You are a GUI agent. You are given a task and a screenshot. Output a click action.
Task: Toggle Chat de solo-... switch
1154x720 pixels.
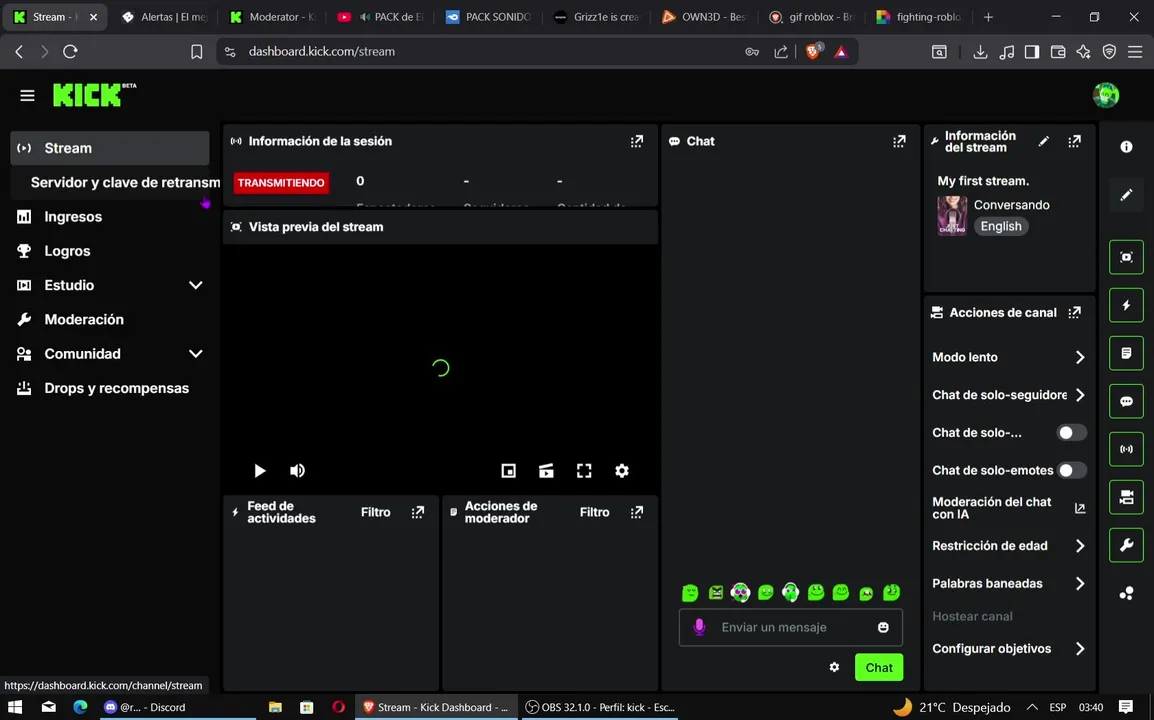(x=1071, y=433)
